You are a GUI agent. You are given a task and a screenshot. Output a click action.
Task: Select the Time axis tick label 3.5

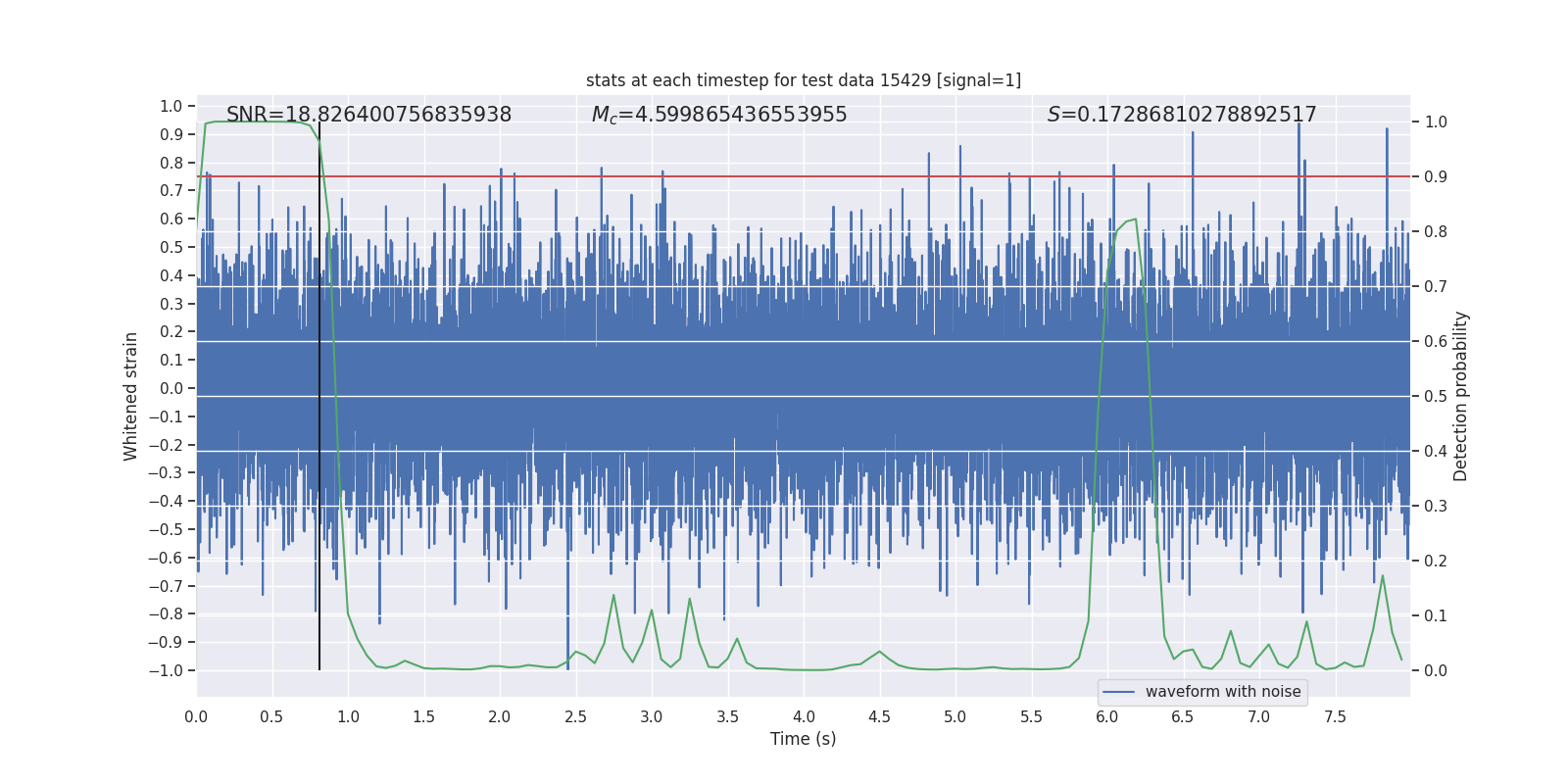coord(727,717)
